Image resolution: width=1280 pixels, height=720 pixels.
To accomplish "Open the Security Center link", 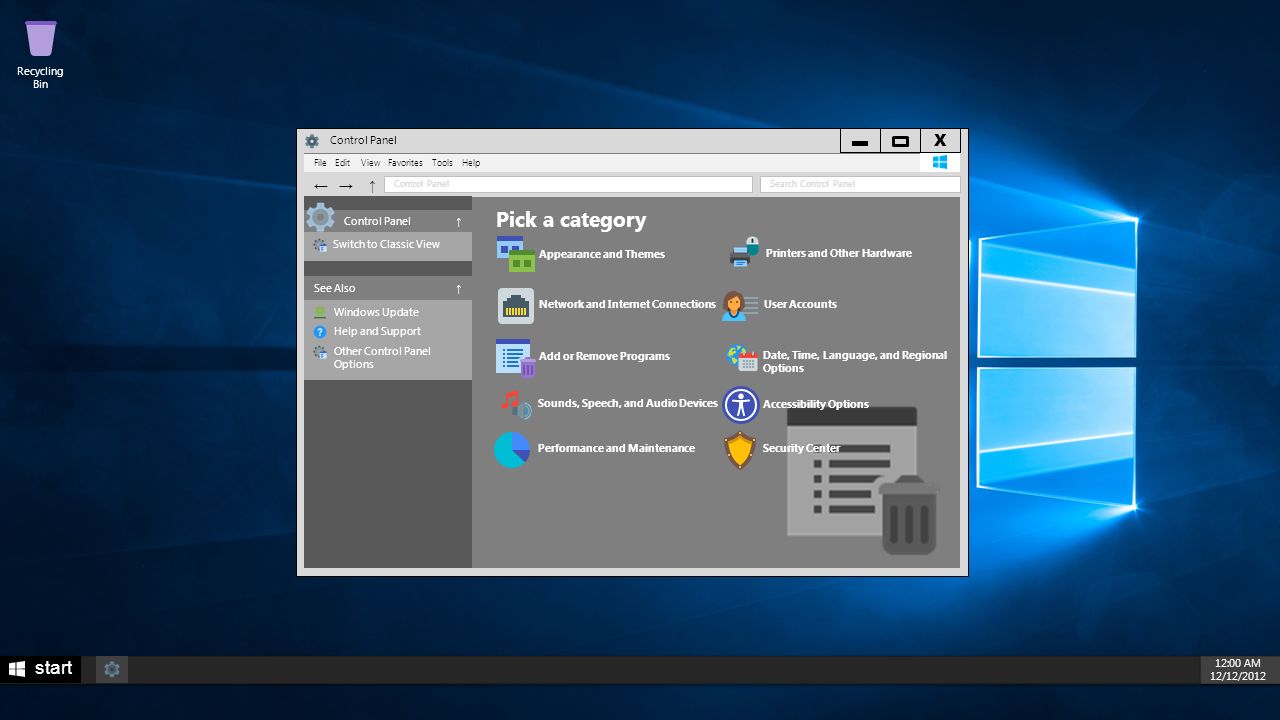I will tap(801, 448).
